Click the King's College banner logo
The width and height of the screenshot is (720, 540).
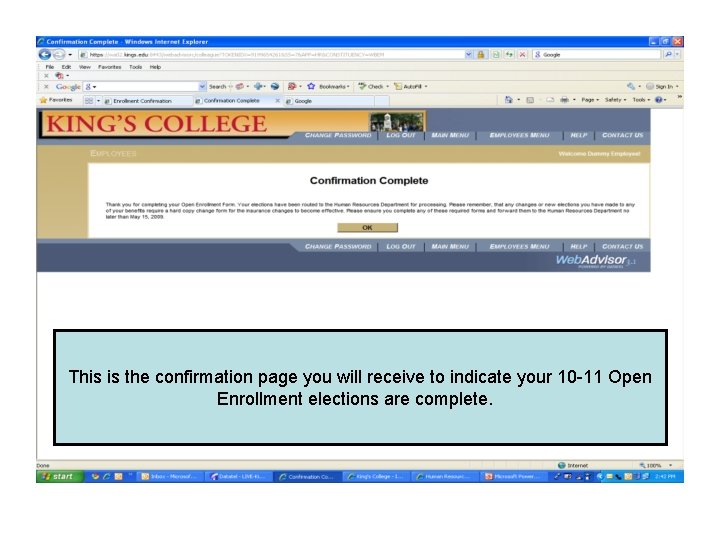(156, 124)
